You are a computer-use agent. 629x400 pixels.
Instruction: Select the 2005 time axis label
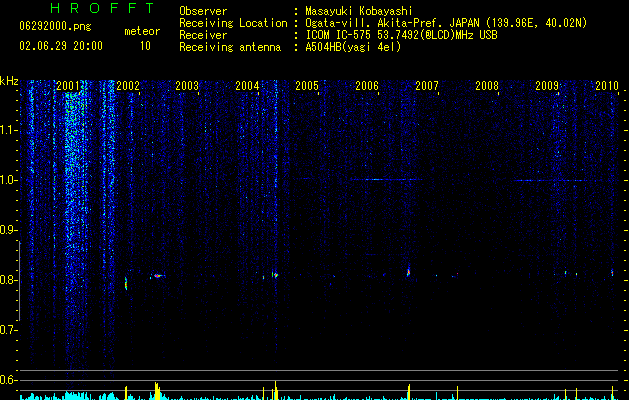[307, 85]
